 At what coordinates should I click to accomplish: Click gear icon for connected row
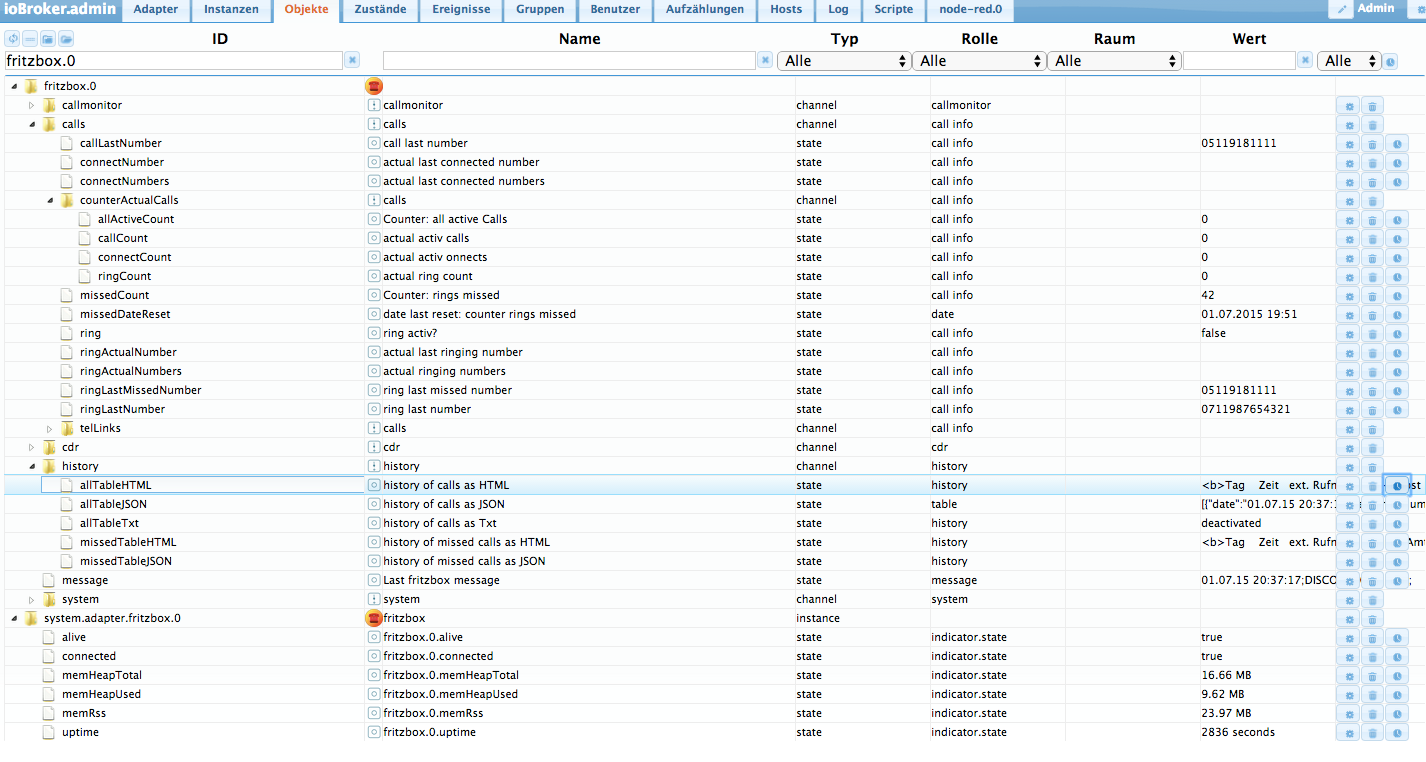click(x=1348, y=656)
